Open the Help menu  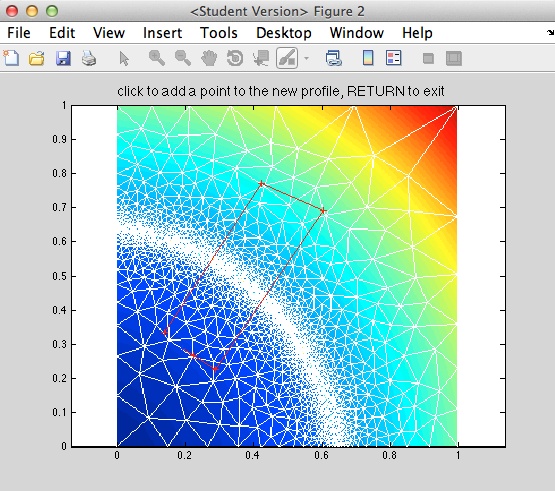pos(417,33)
